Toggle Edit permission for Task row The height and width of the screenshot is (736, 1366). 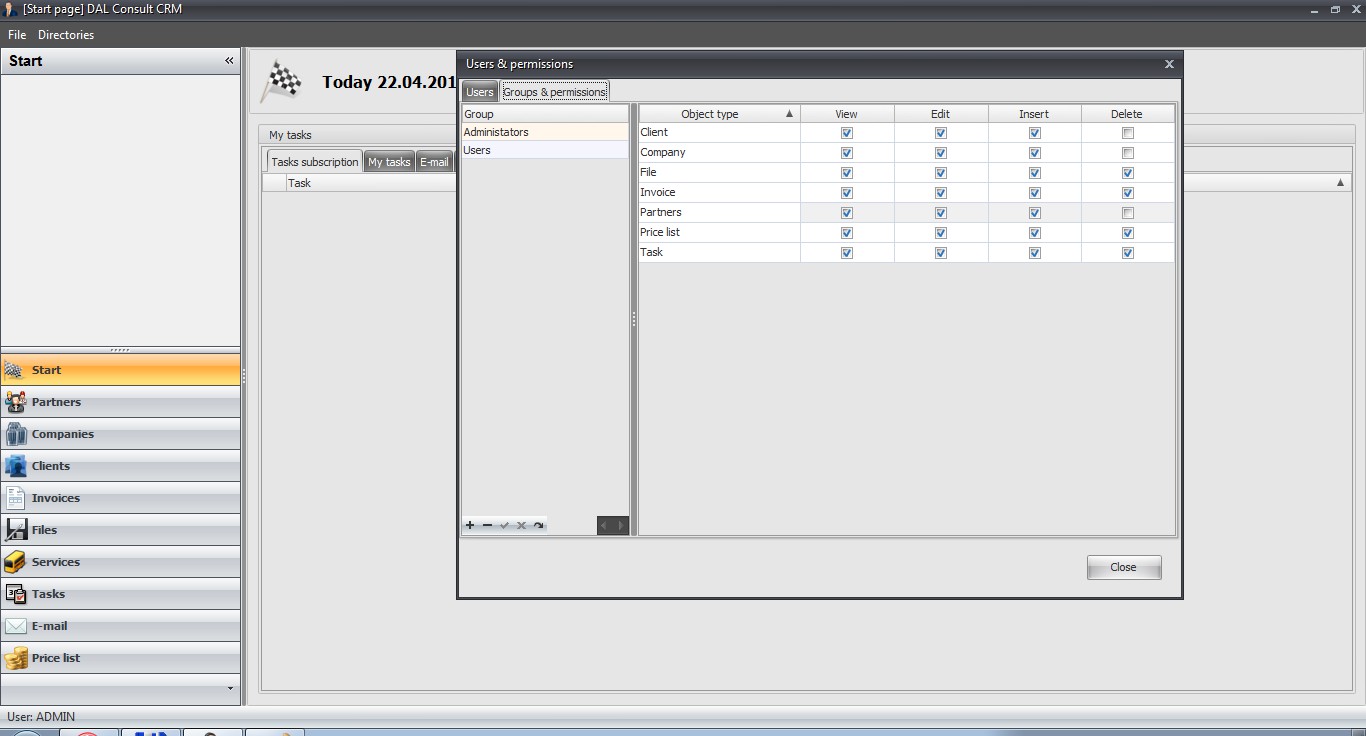tap(941, 253)
